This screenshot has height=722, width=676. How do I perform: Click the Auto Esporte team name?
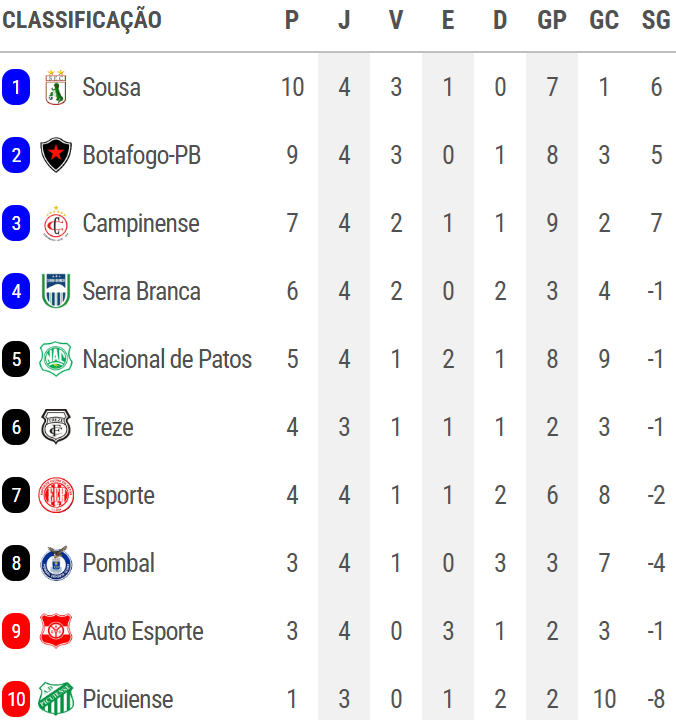click(143, 632)
